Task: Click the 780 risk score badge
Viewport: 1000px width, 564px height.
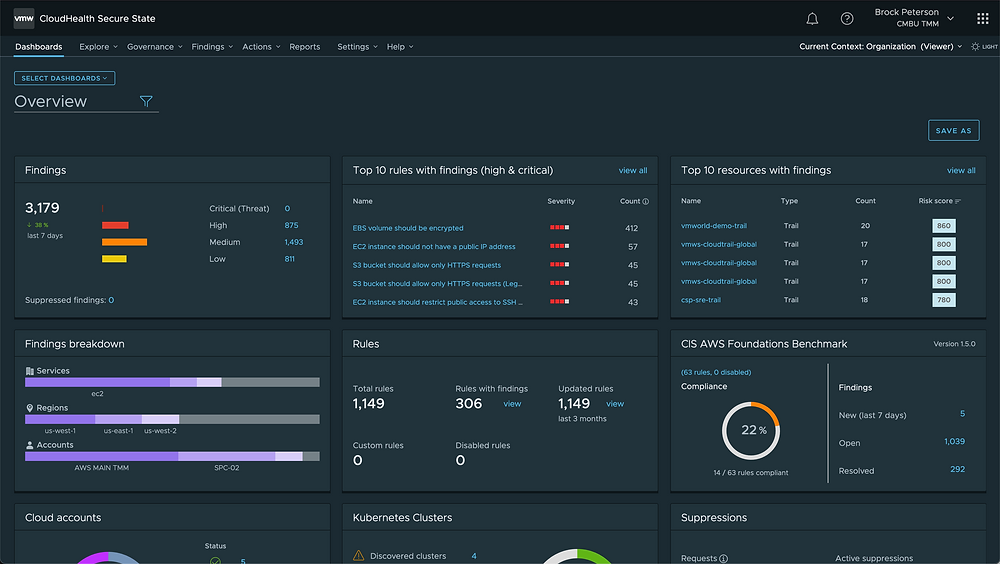Action: pyautogui.click(x=944, y=300)
